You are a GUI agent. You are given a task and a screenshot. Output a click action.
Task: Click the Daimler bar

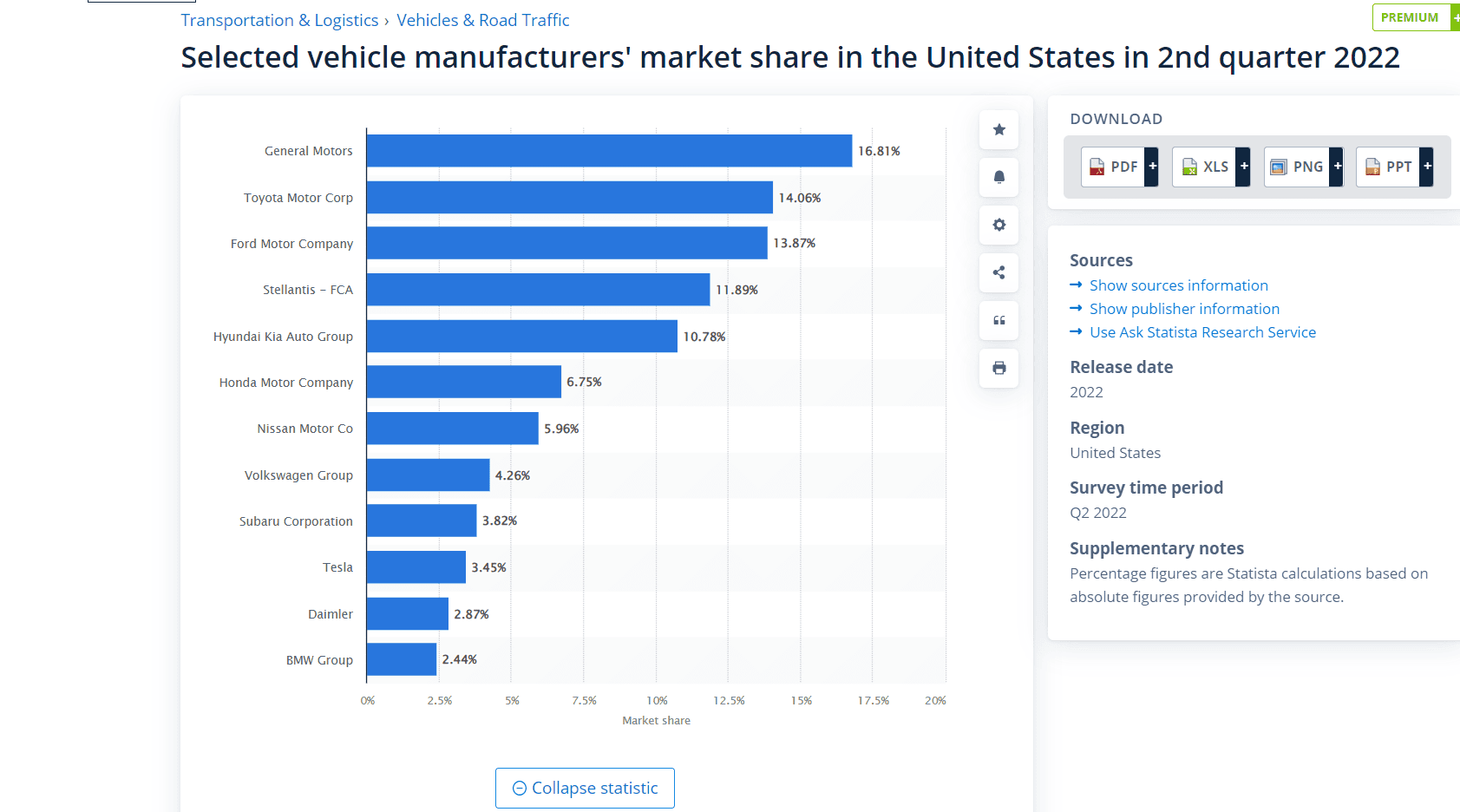408,614
